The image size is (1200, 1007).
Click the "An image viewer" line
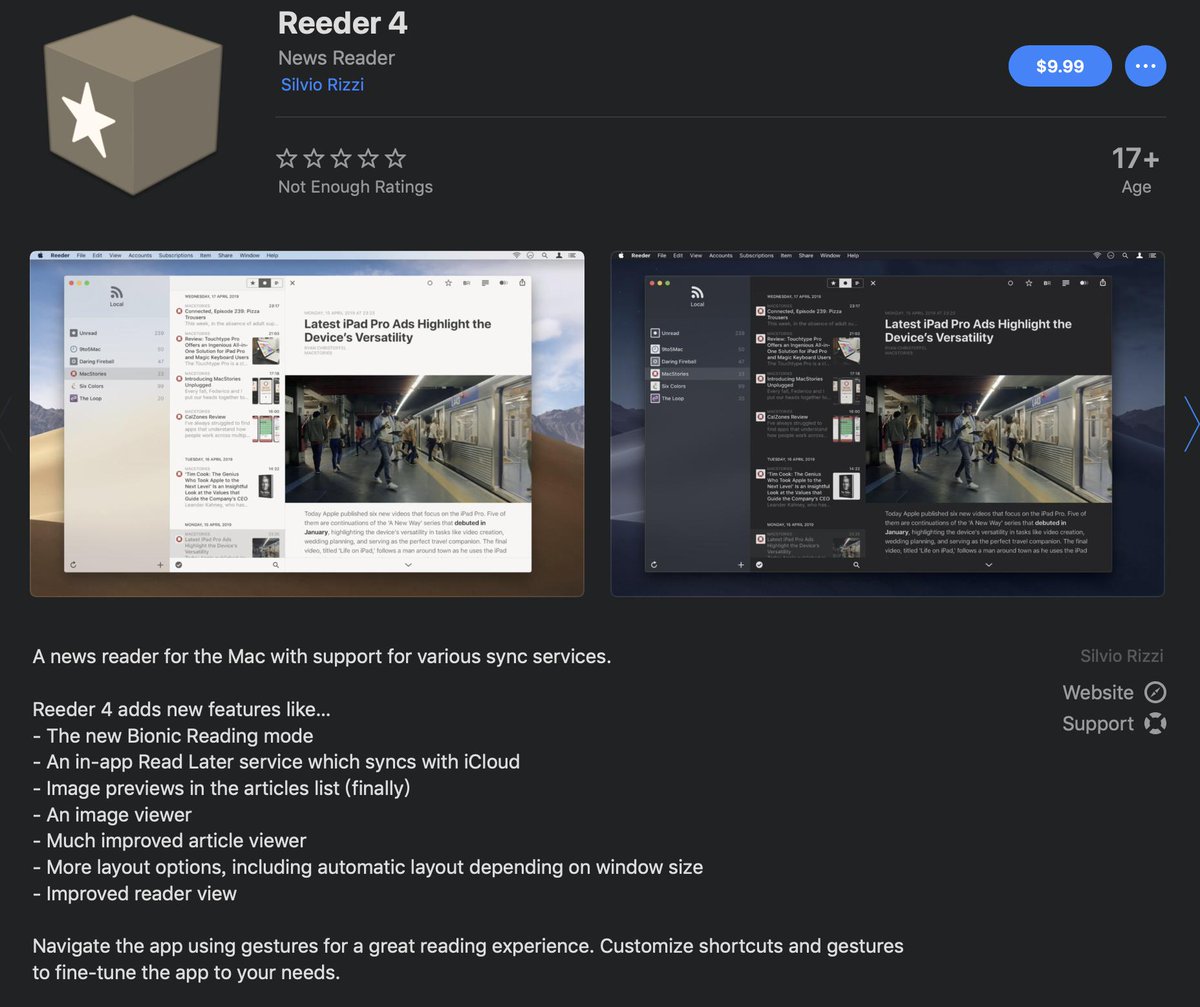112,815
